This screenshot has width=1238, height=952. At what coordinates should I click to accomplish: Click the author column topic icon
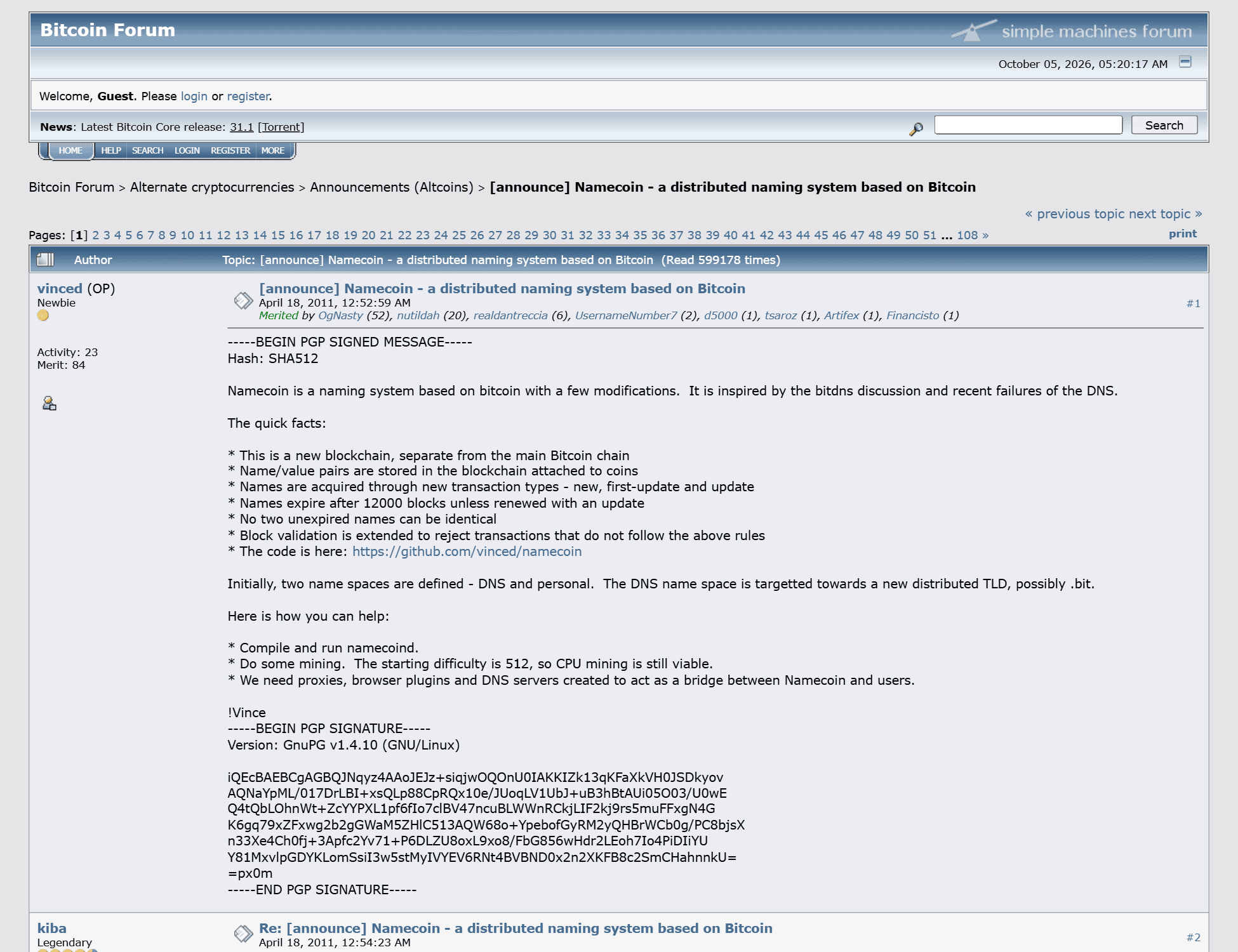point(46,260)
